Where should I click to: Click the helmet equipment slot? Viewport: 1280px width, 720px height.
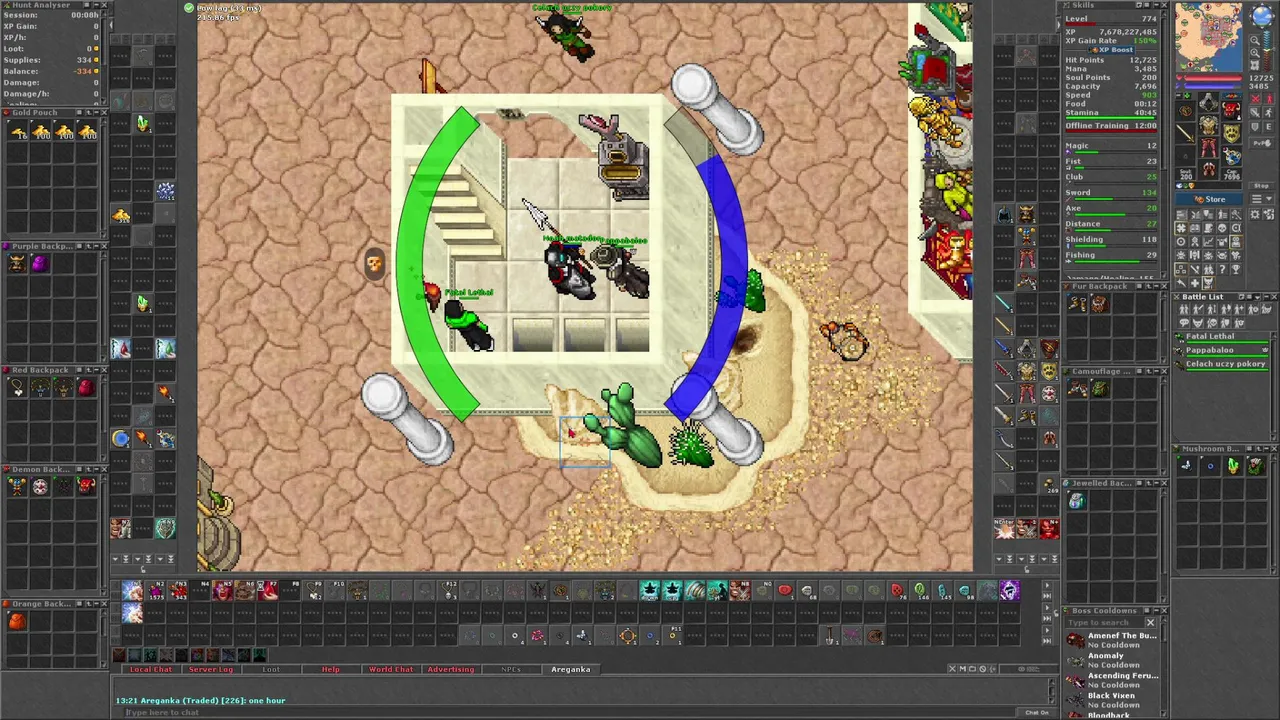pos(1208,102)
